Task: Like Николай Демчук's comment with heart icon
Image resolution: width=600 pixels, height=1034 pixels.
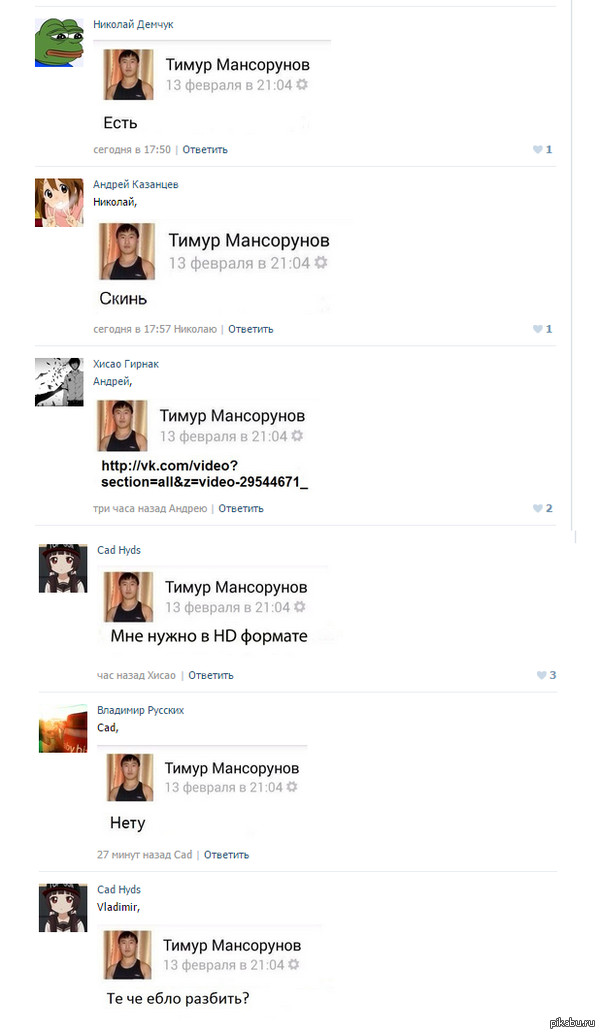Action: pyautogui.click(x=537, y=150)
